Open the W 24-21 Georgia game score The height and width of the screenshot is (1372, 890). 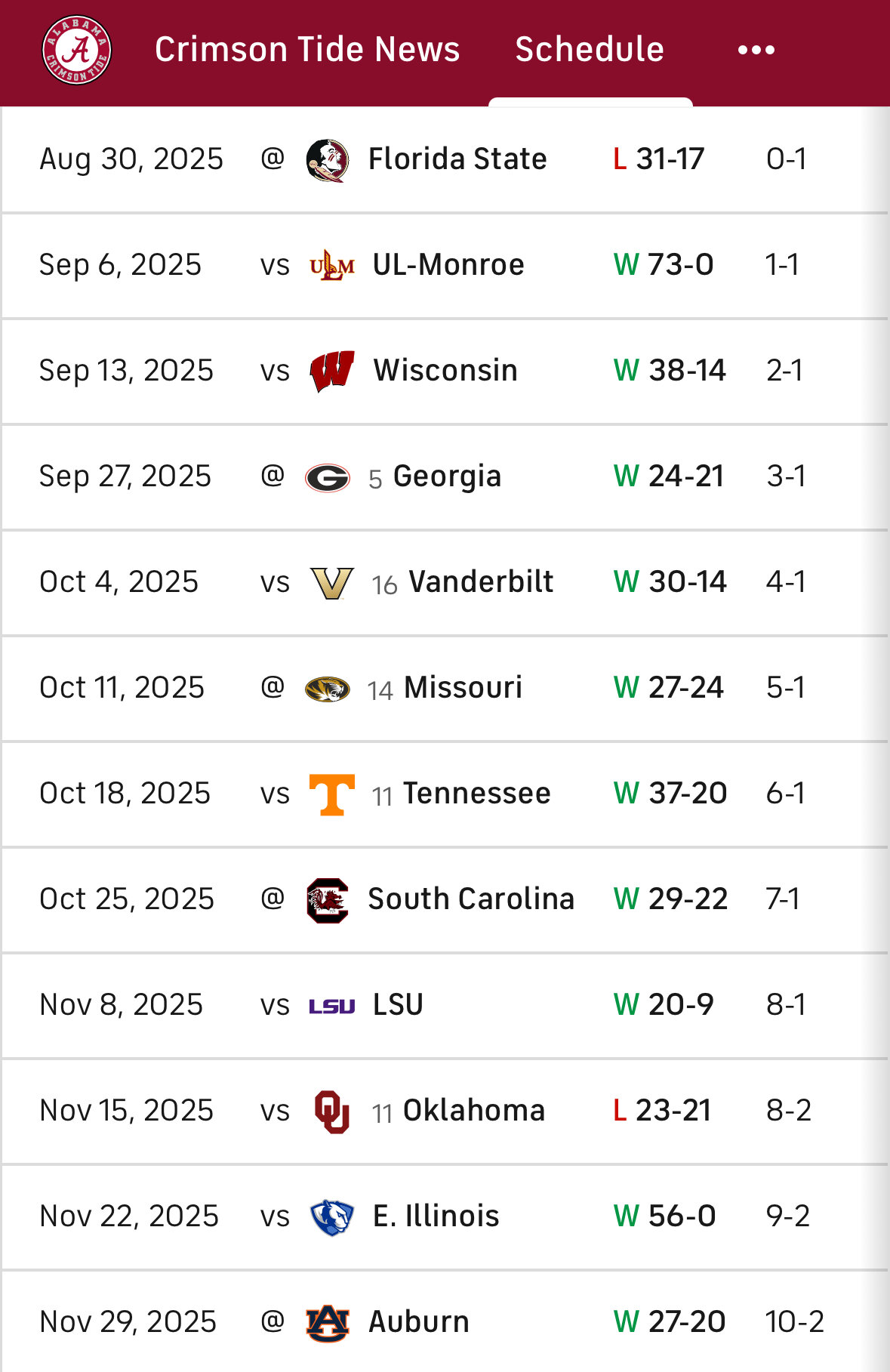(x=669, y=476)
